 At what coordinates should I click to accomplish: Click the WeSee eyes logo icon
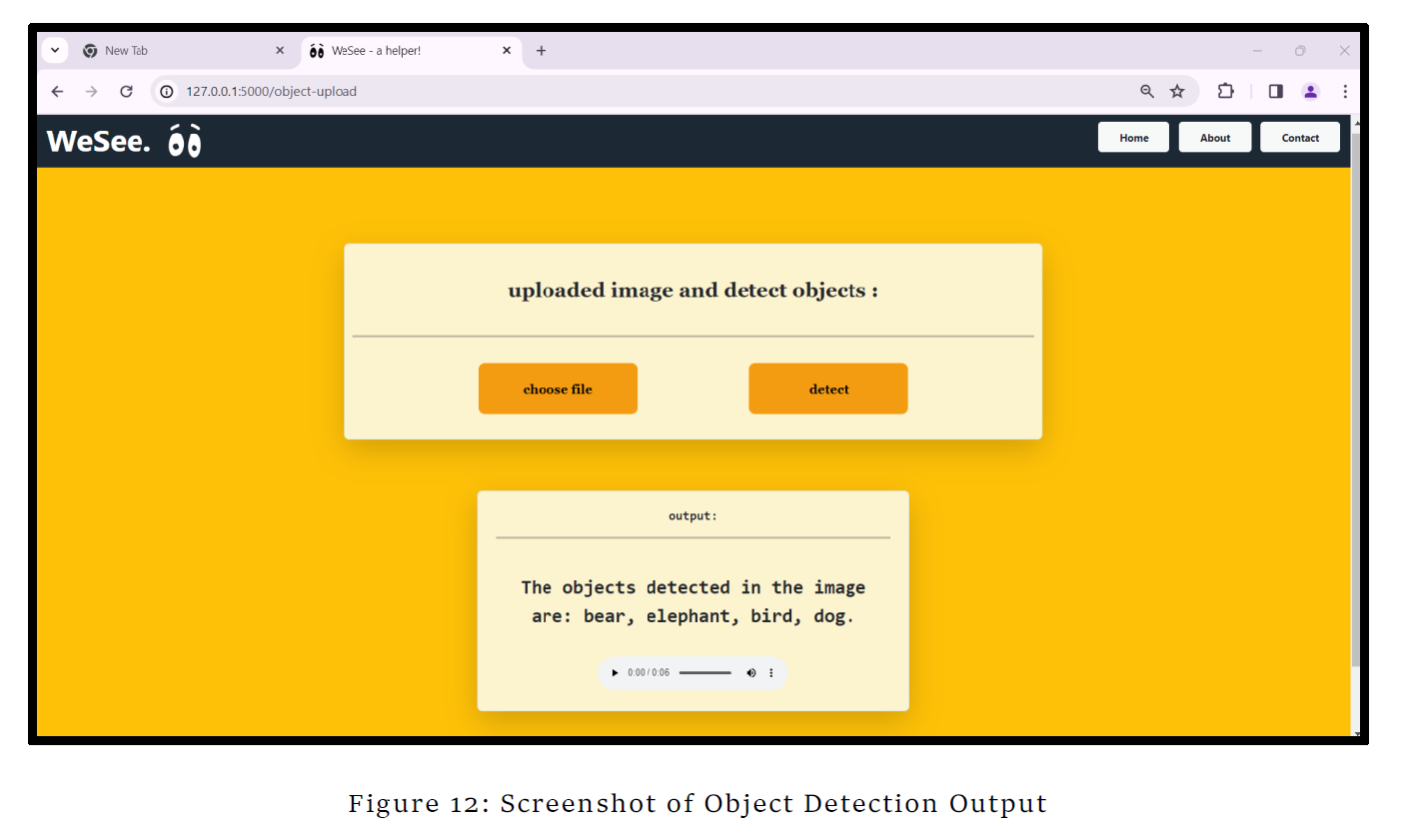184,140
